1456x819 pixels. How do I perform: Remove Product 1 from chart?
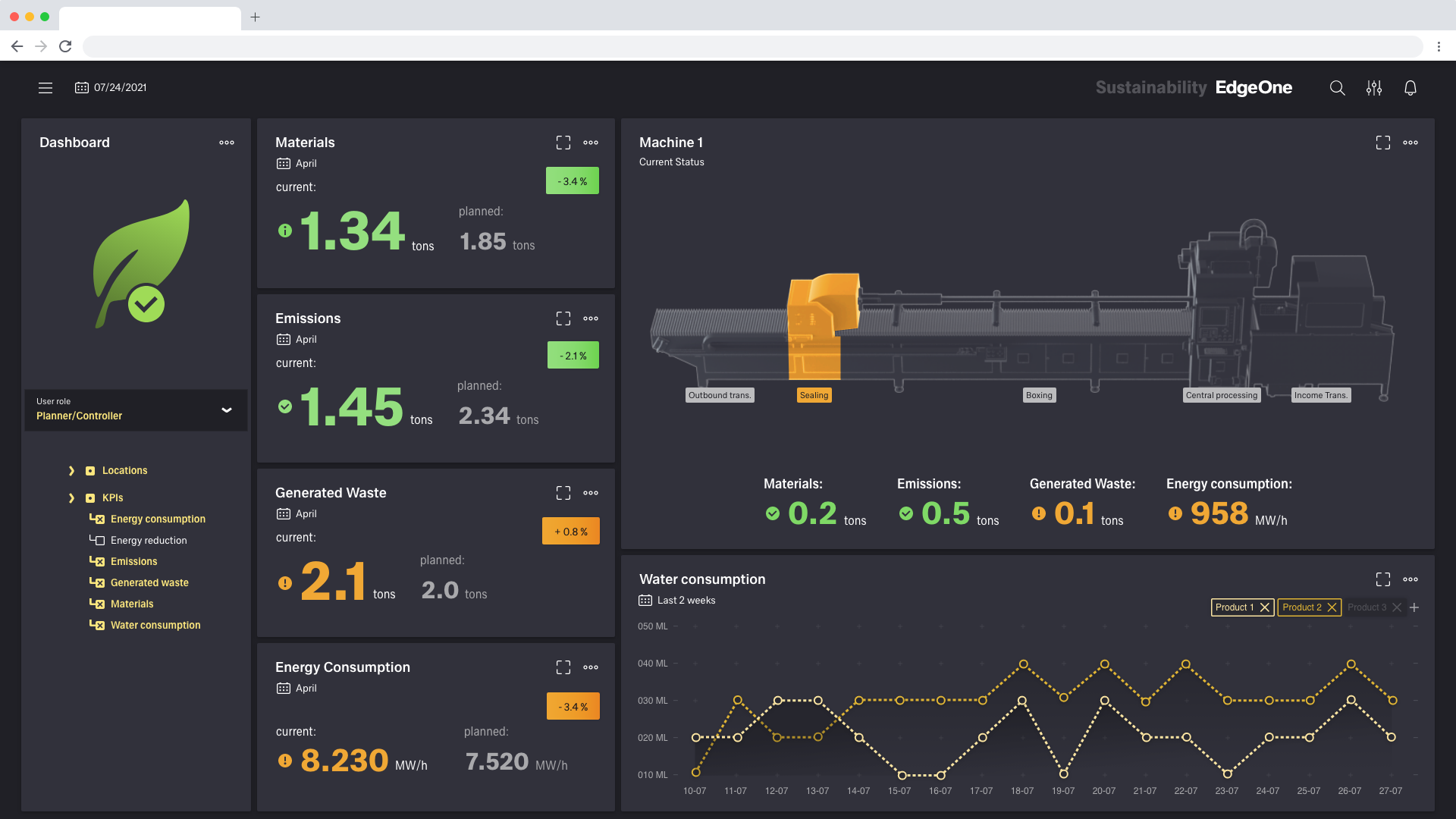tap(1264, 607)
